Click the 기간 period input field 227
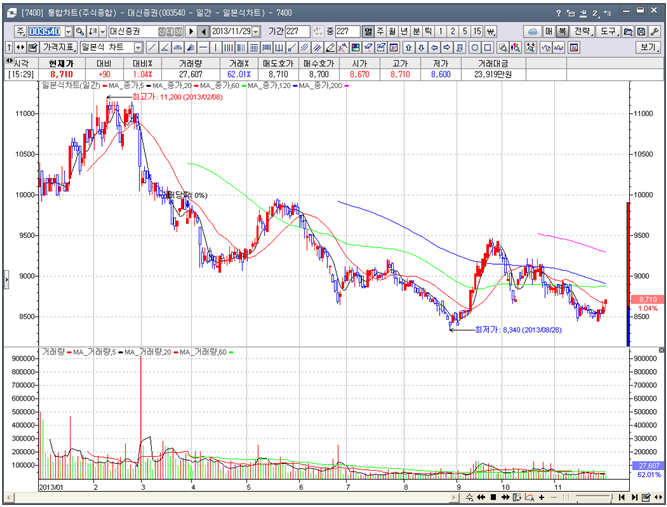 [298, 31]
